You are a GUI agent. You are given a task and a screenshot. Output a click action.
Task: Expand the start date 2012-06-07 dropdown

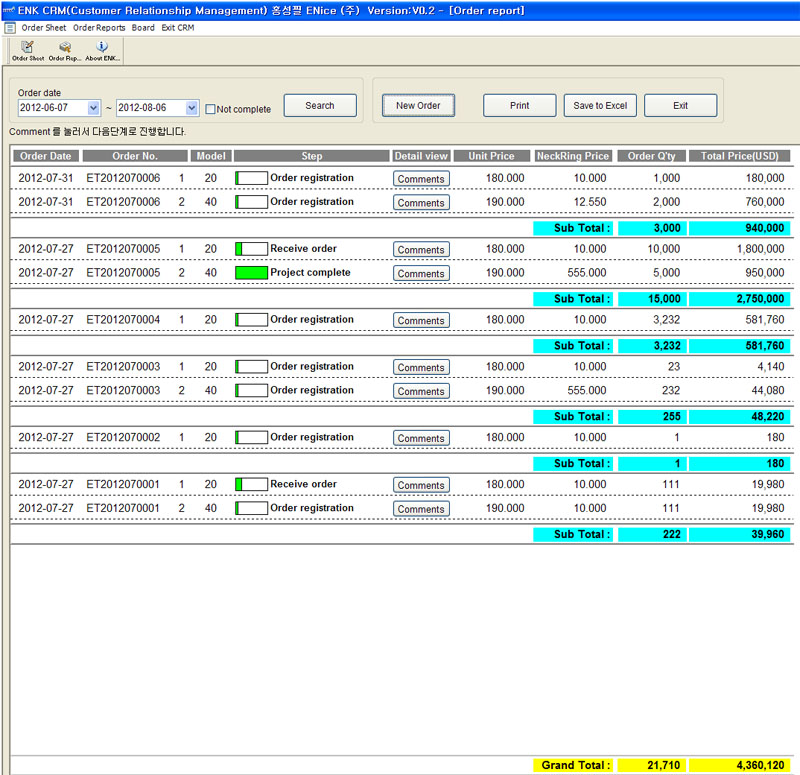(93, 108)
